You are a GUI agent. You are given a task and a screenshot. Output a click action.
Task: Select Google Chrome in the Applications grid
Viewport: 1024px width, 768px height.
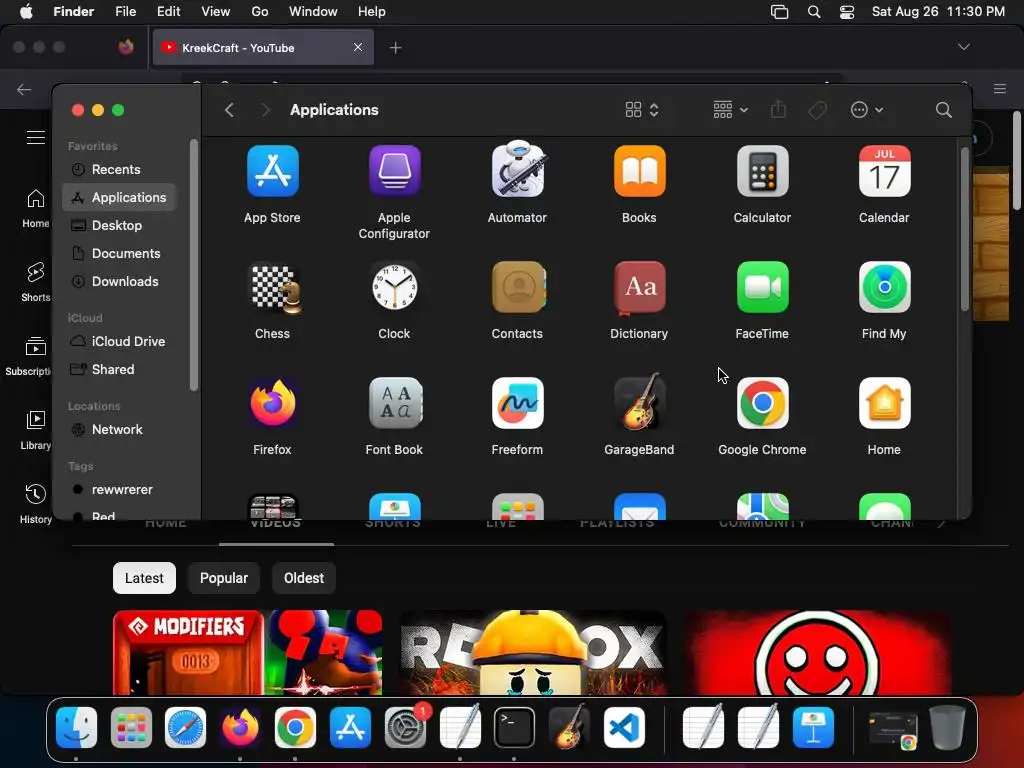click(762, 403)
